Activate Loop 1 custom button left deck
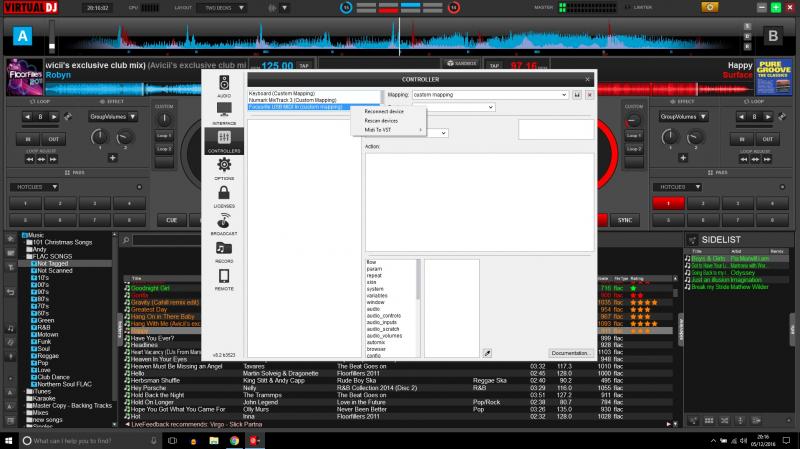The width and height of the screenshot is (800, 449). pyautogui.click(x=164, y=136)
